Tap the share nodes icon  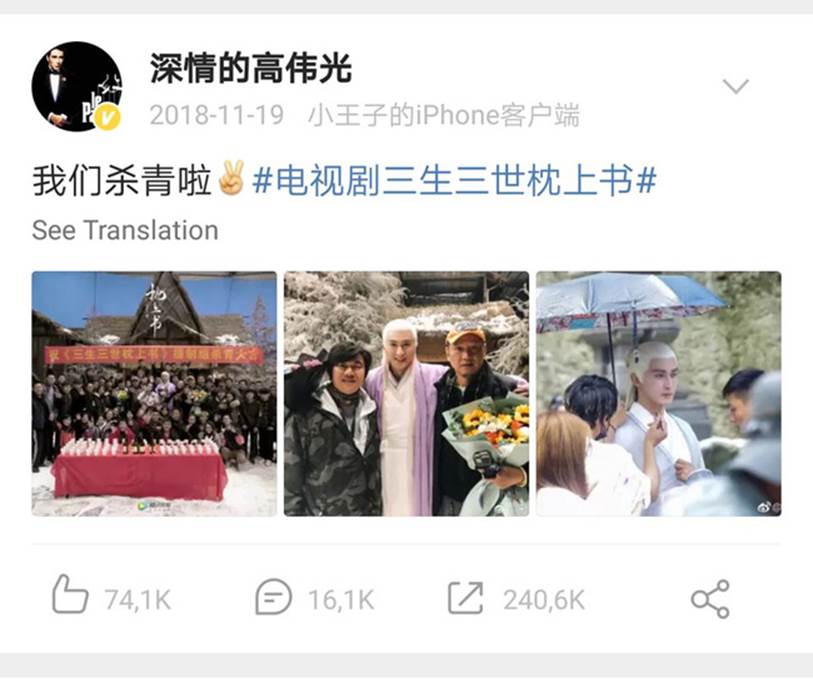click(x=710, y=599)
